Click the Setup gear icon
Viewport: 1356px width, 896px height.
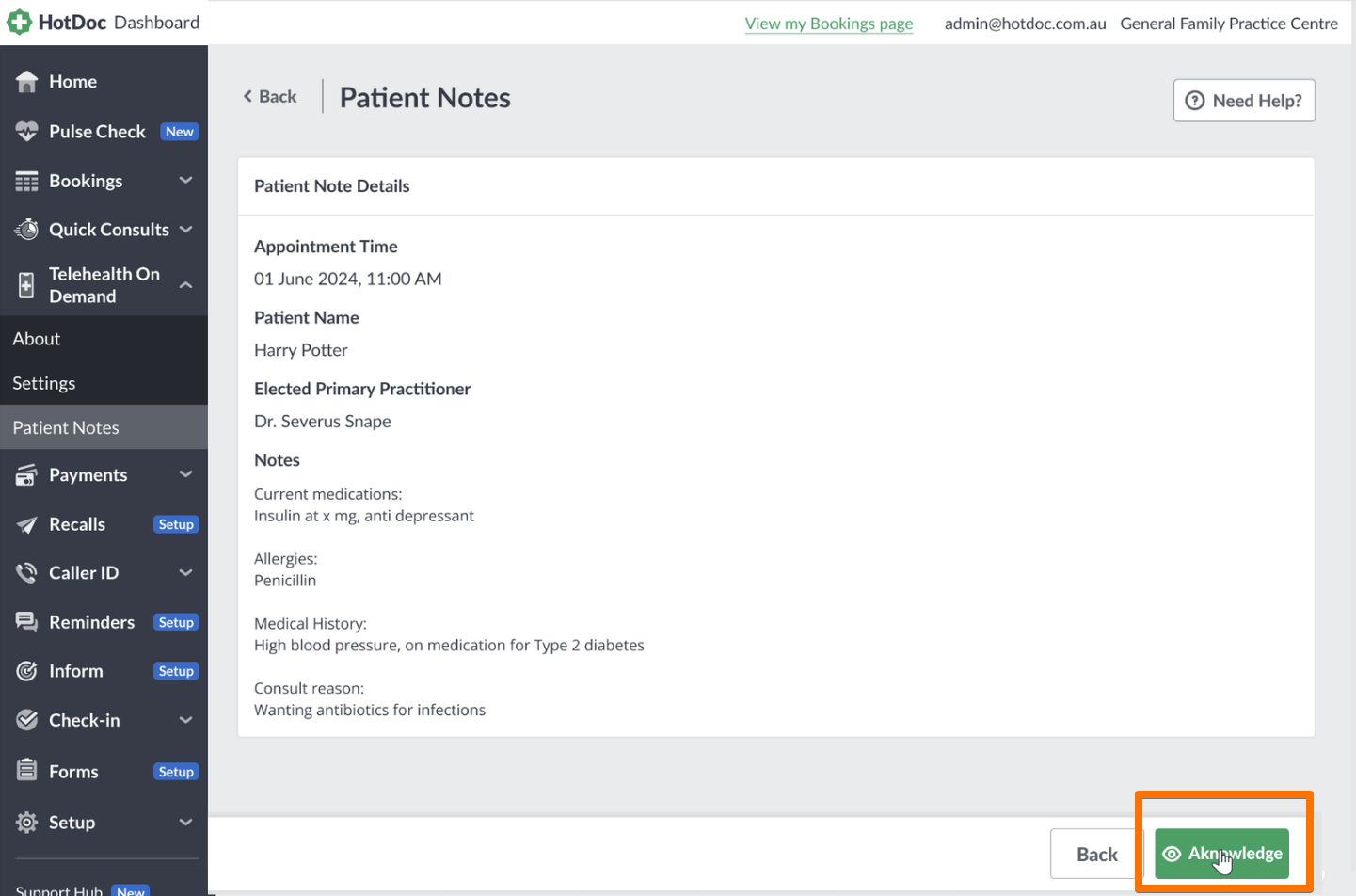pos(27,822)
